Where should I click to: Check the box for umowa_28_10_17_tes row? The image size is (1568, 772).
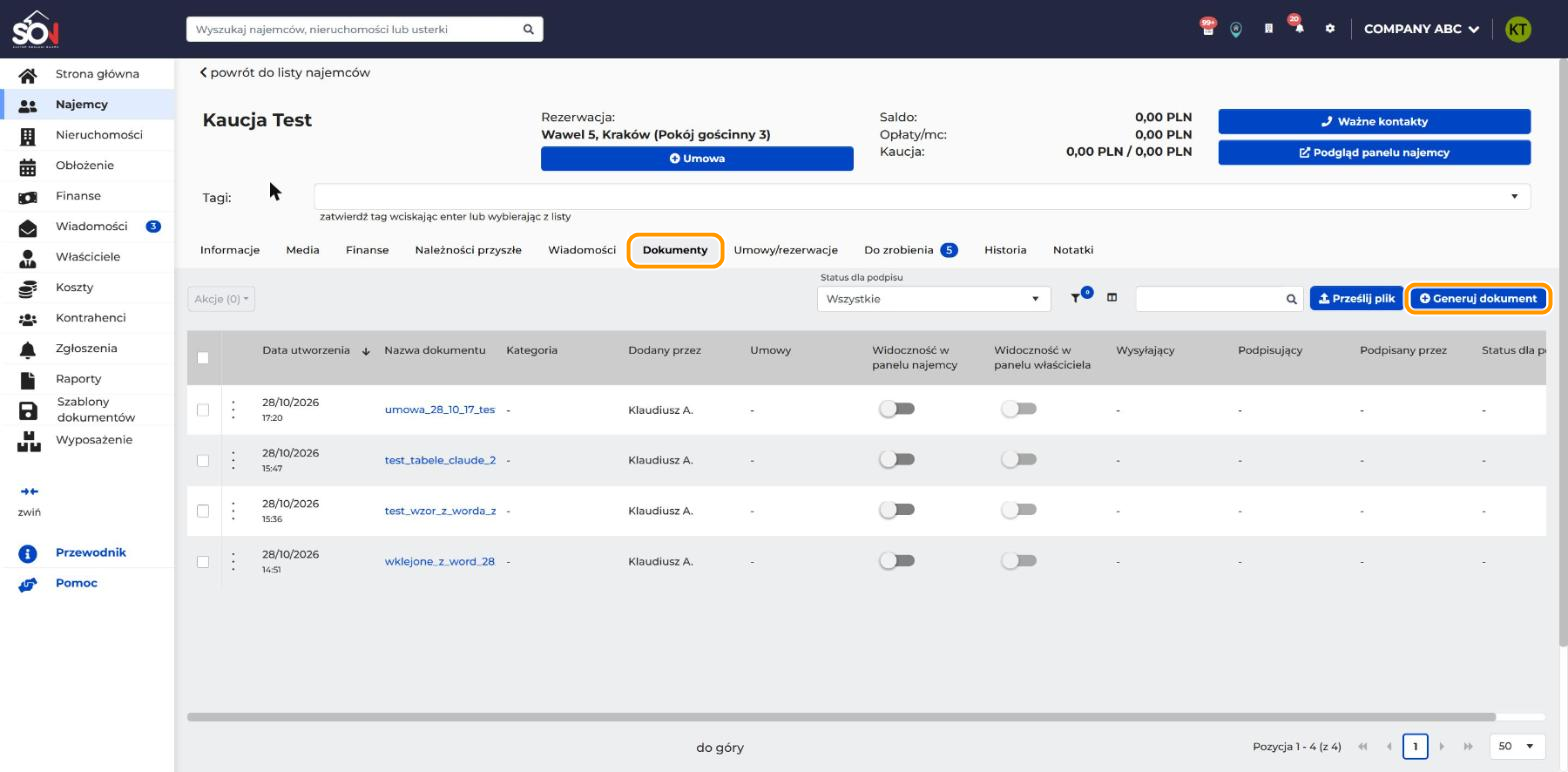tap(203, 410)
